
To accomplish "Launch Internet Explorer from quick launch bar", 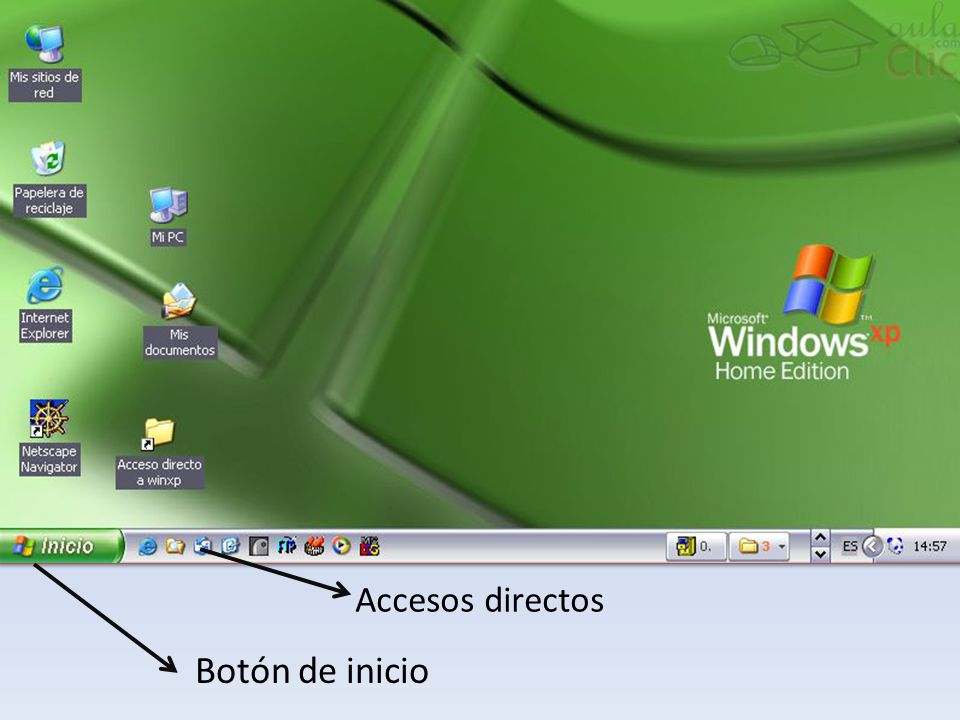I will coord(148,546).
